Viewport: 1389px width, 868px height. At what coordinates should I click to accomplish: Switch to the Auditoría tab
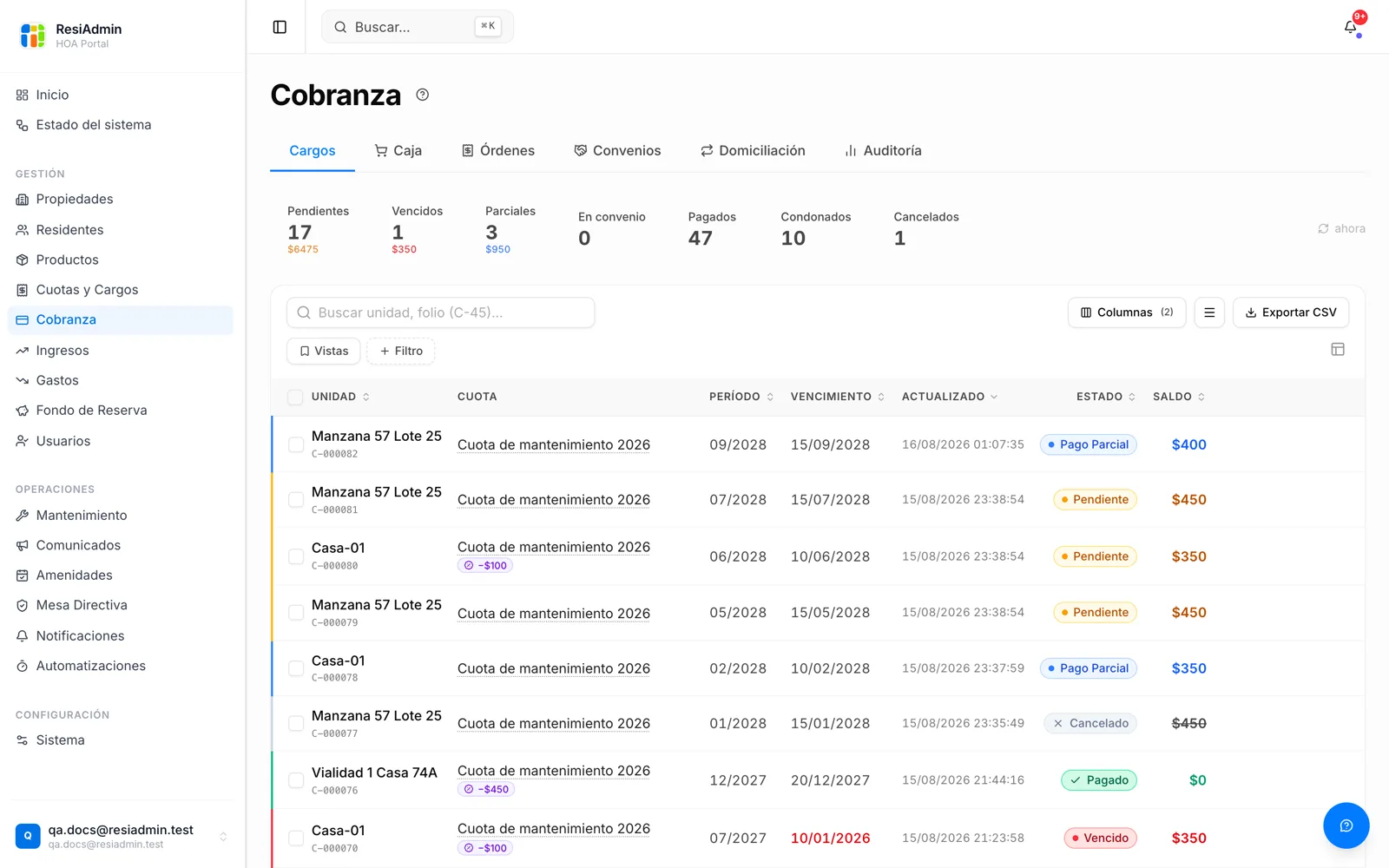(883, 150)
